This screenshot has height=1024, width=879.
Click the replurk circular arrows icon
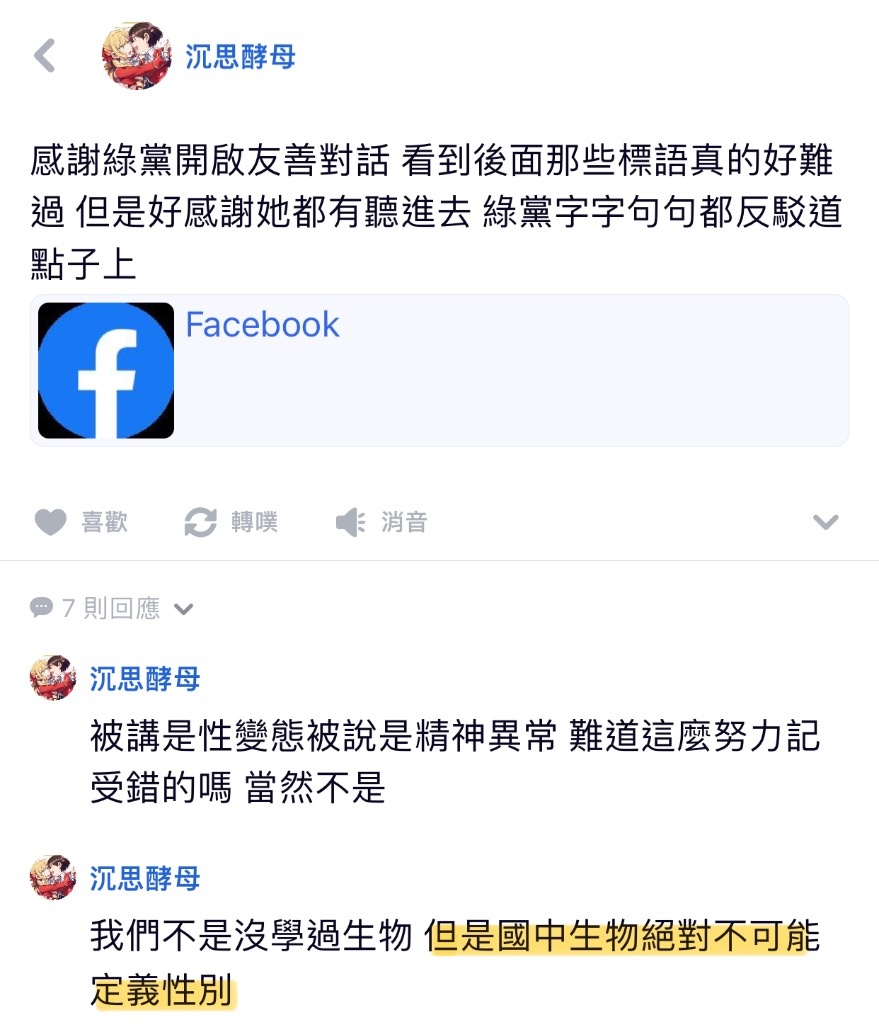coord(200,522)
